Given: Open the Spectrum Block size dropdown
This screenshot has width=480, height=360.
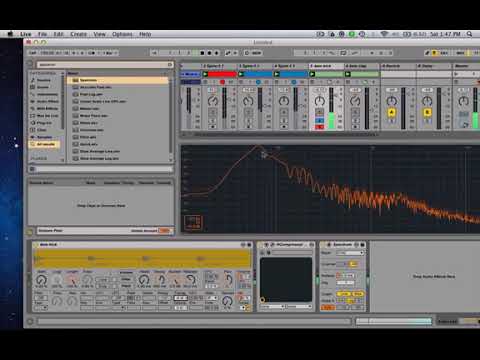Looking at the screenshot, I should click(x=350, y=253).
